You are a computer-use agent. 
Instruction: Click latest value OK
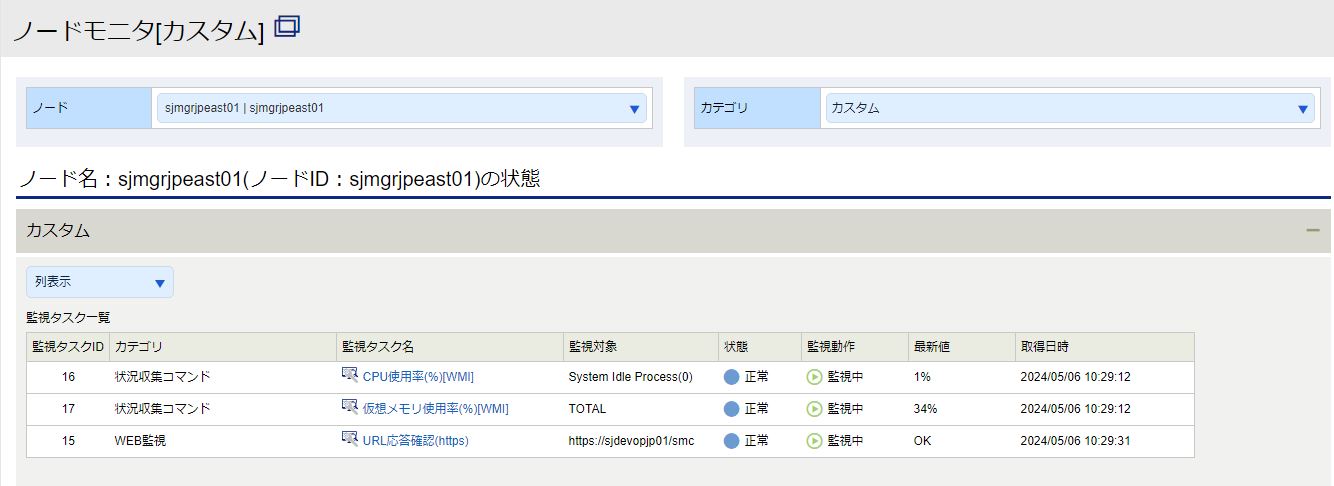pos(922,440)
